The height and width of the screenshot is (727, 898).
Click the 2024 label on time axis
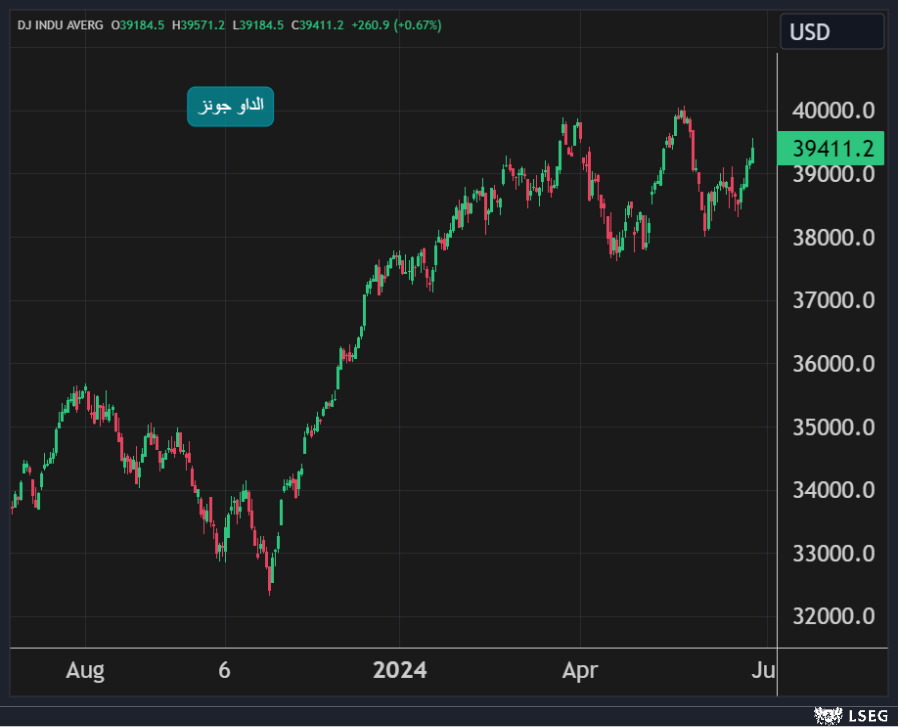[x=399, y=670]
